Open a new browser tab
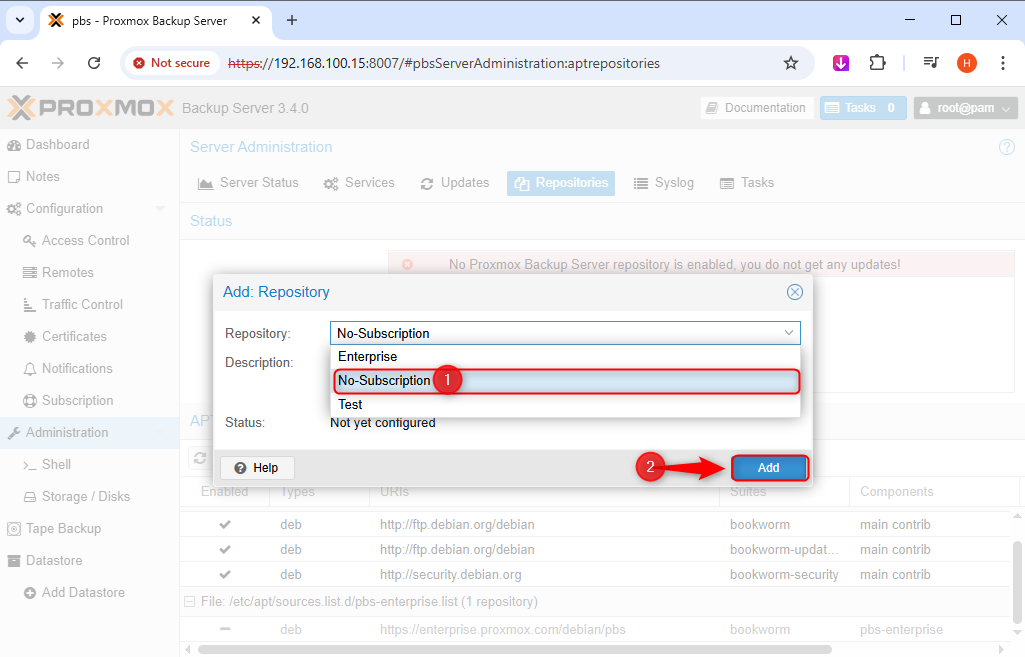Viewport: 1025px width, 657px height. tap(292, 20)
